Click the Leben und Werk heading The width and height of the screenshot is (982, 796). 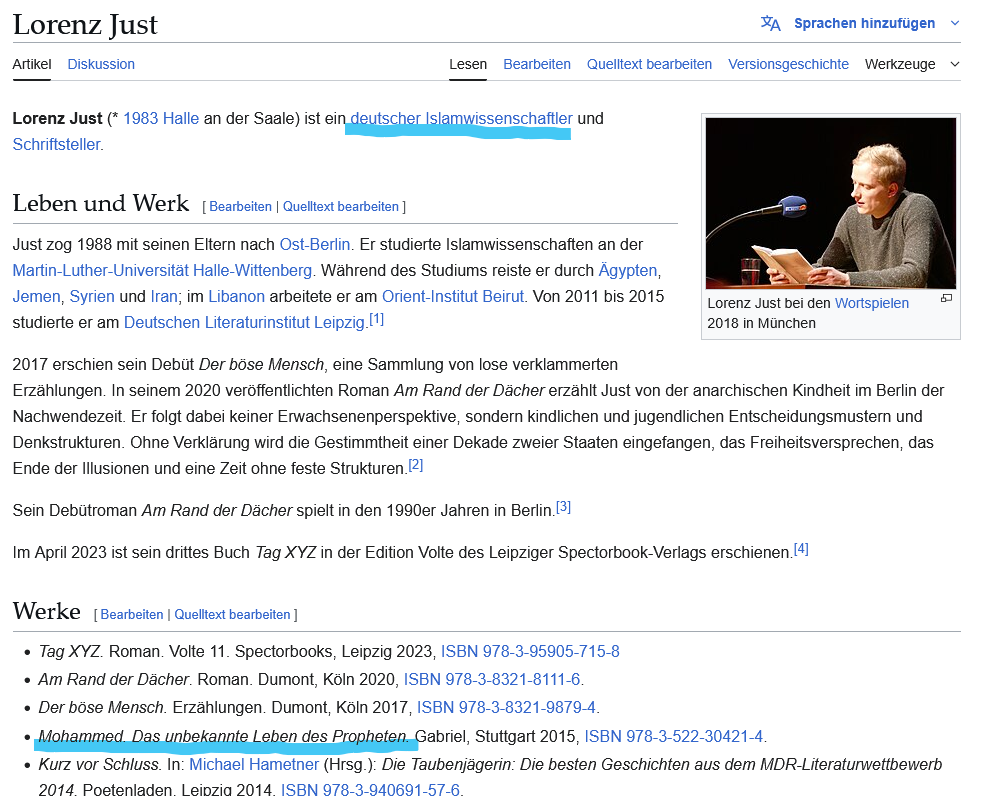(101, 204)
